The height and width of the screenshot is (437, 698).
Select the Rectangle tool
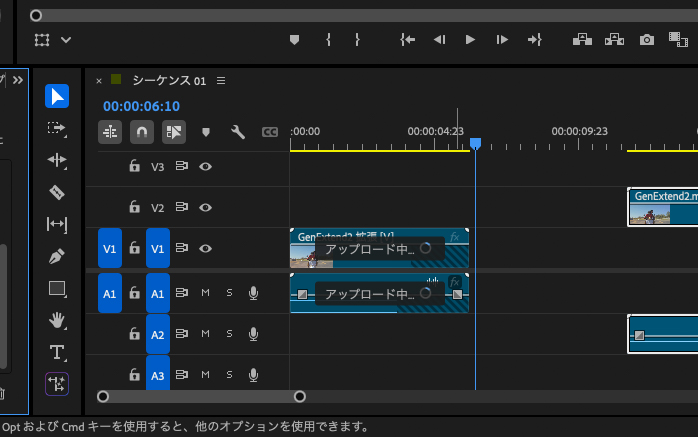pyautogui.click(x=57, y=288)
